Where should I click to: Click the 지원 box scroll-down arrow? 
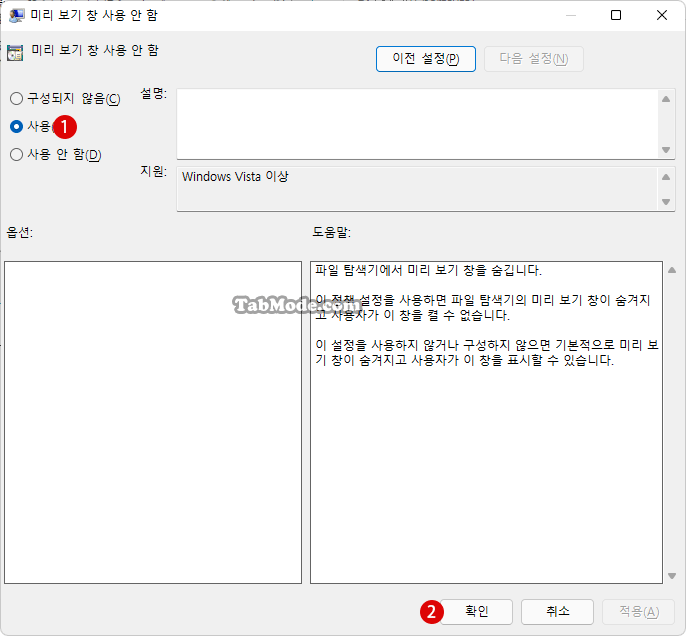pos(666,202)
